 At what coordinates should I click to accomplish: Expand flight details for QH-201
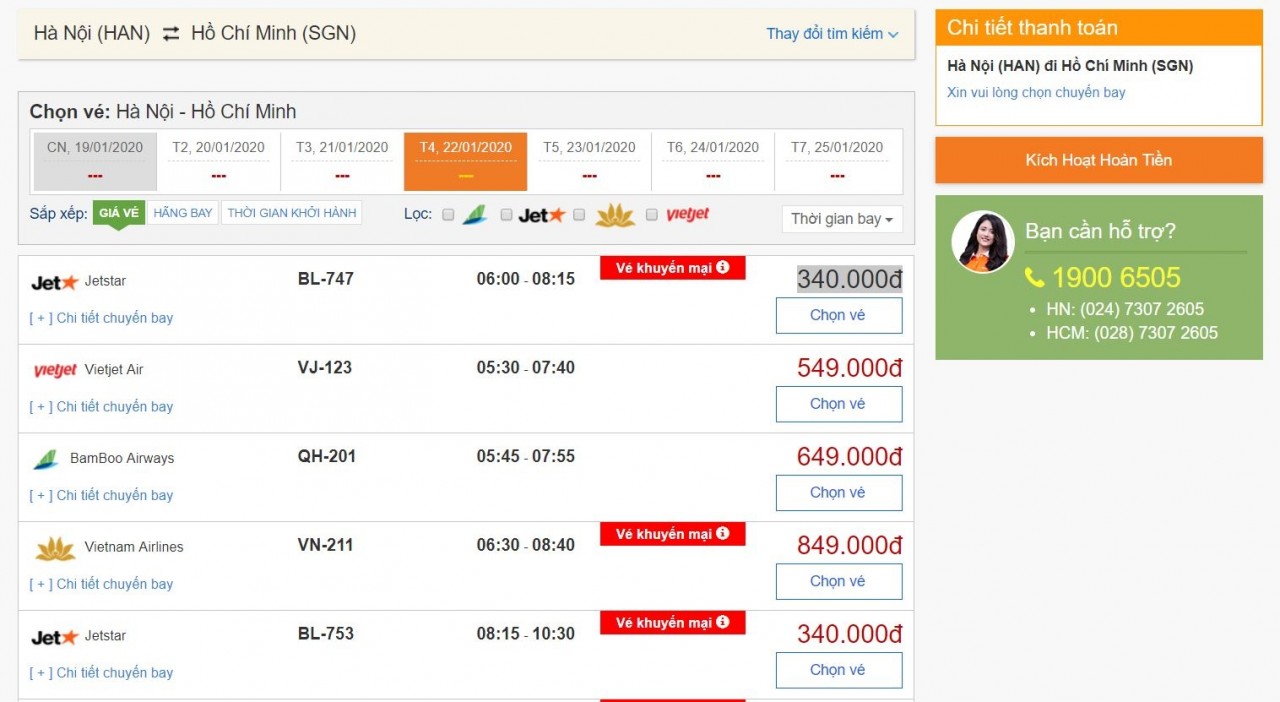[x=101, y=496]
